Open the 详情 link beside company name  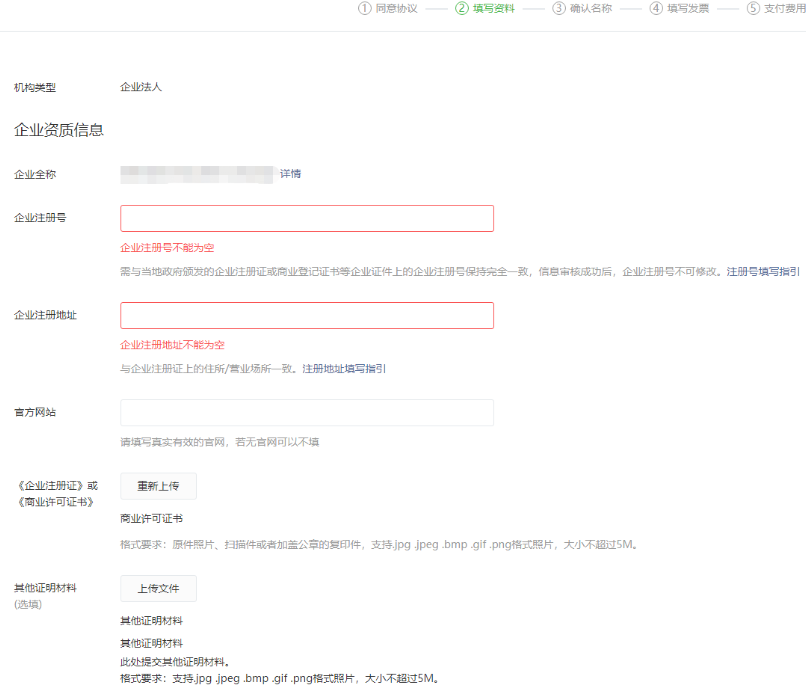tap(290, 174)
